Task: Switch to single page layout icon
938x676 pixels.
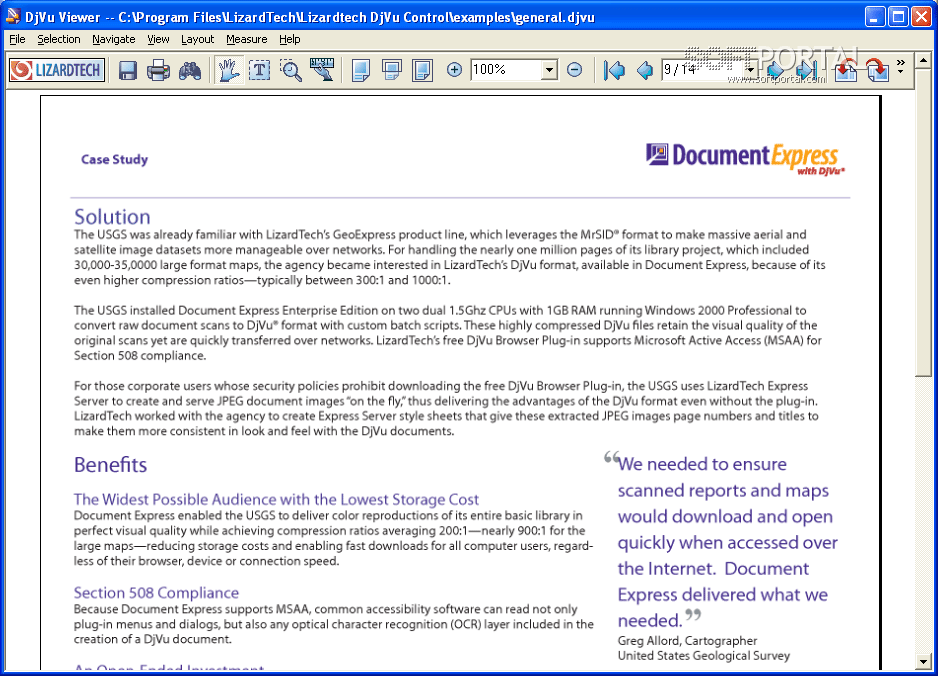Action: tap(361, 71)
